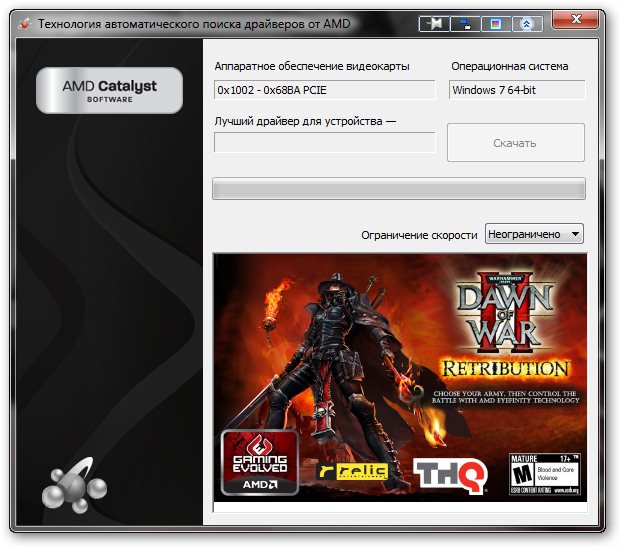Screen dimensions: 620x547
Task: Click the AMD Catalyst Software logo badge
Action: [110, 91]
